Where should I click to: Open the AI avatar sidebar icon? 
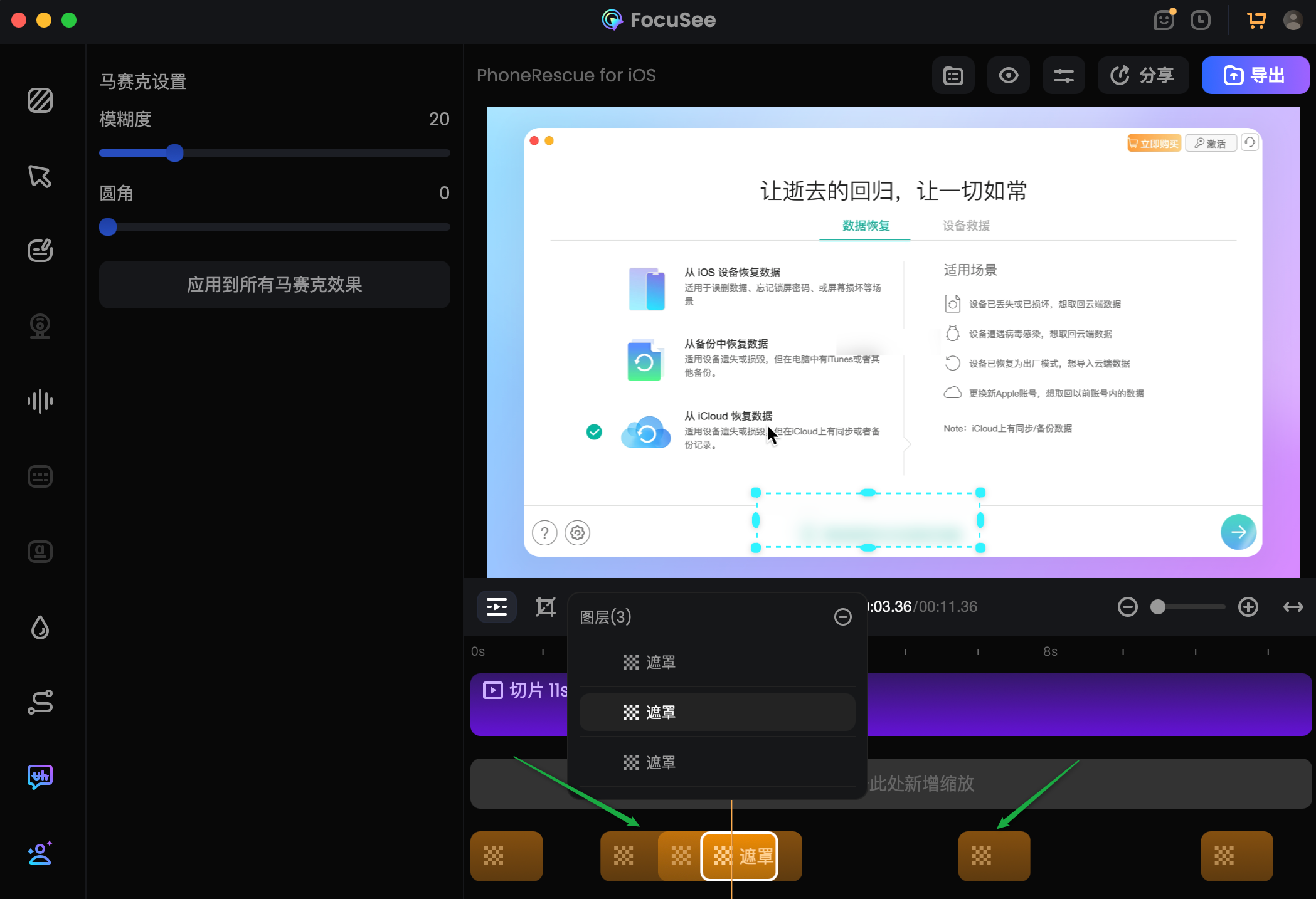(40, 853)
